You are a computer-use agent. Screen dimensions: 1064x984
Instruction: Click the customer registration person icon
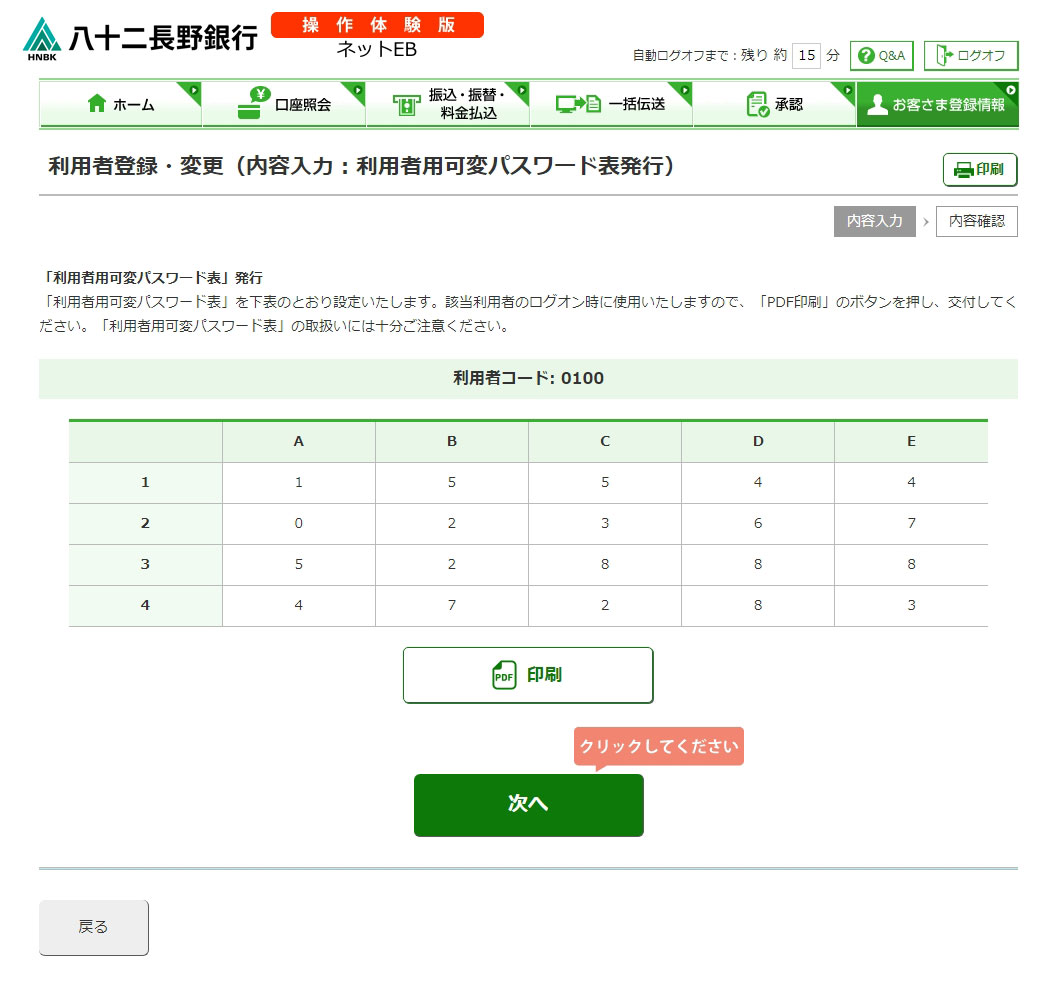tap(877, 105)
